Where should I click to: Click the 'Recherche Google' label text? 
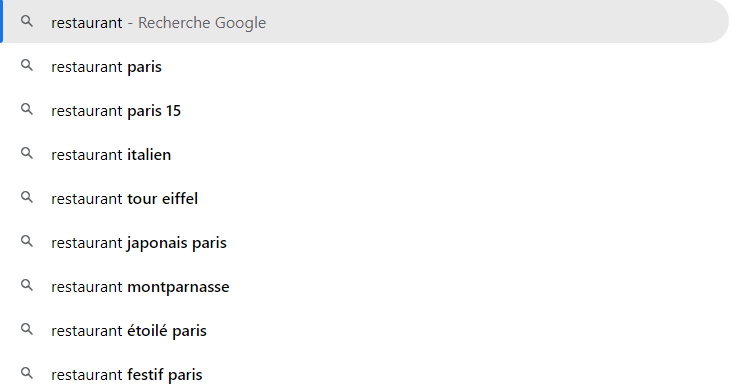pos(202,23)
